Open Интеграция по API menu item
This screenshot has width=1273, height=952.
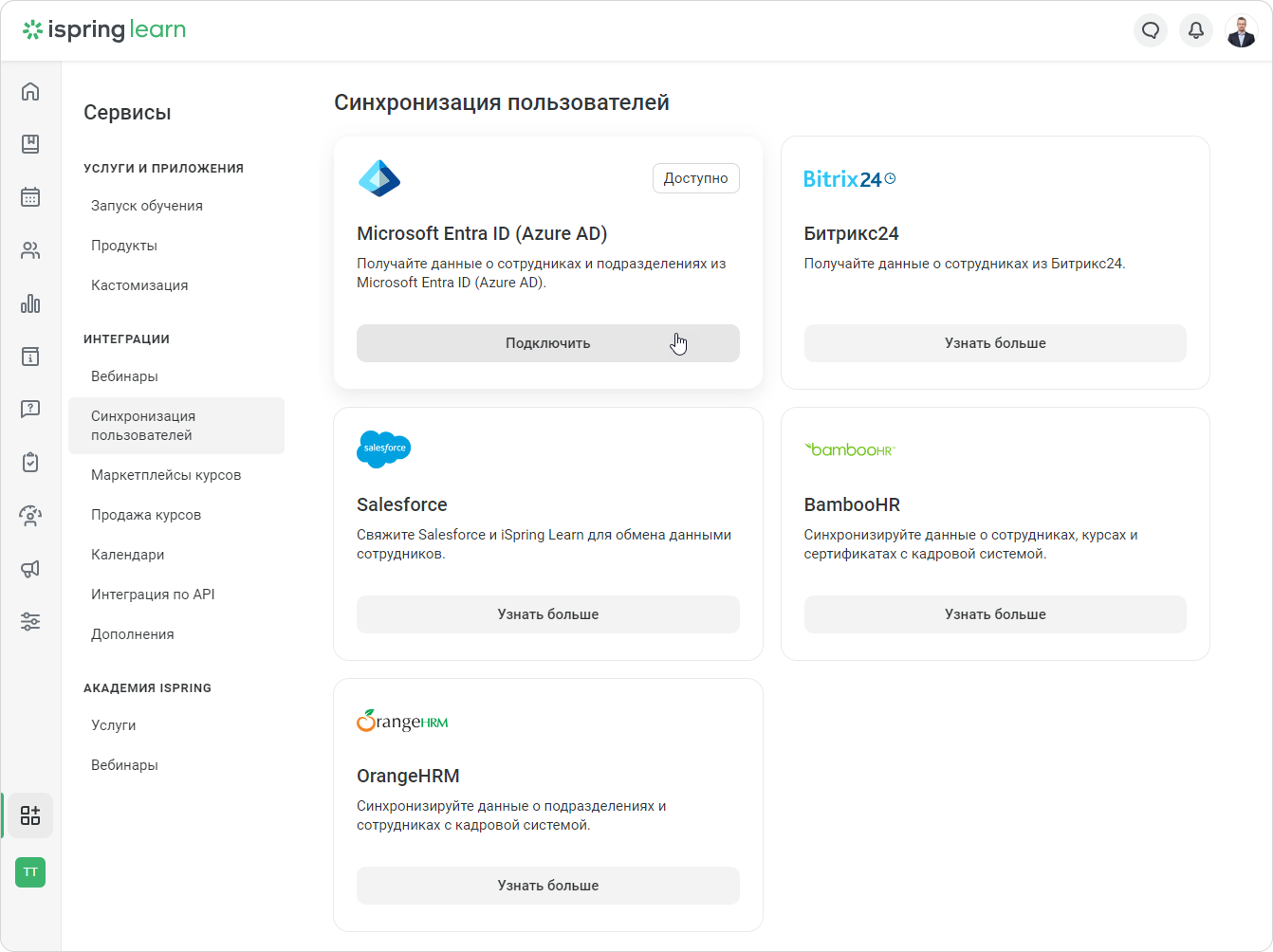pyautogui.click(x=153, y=595)
